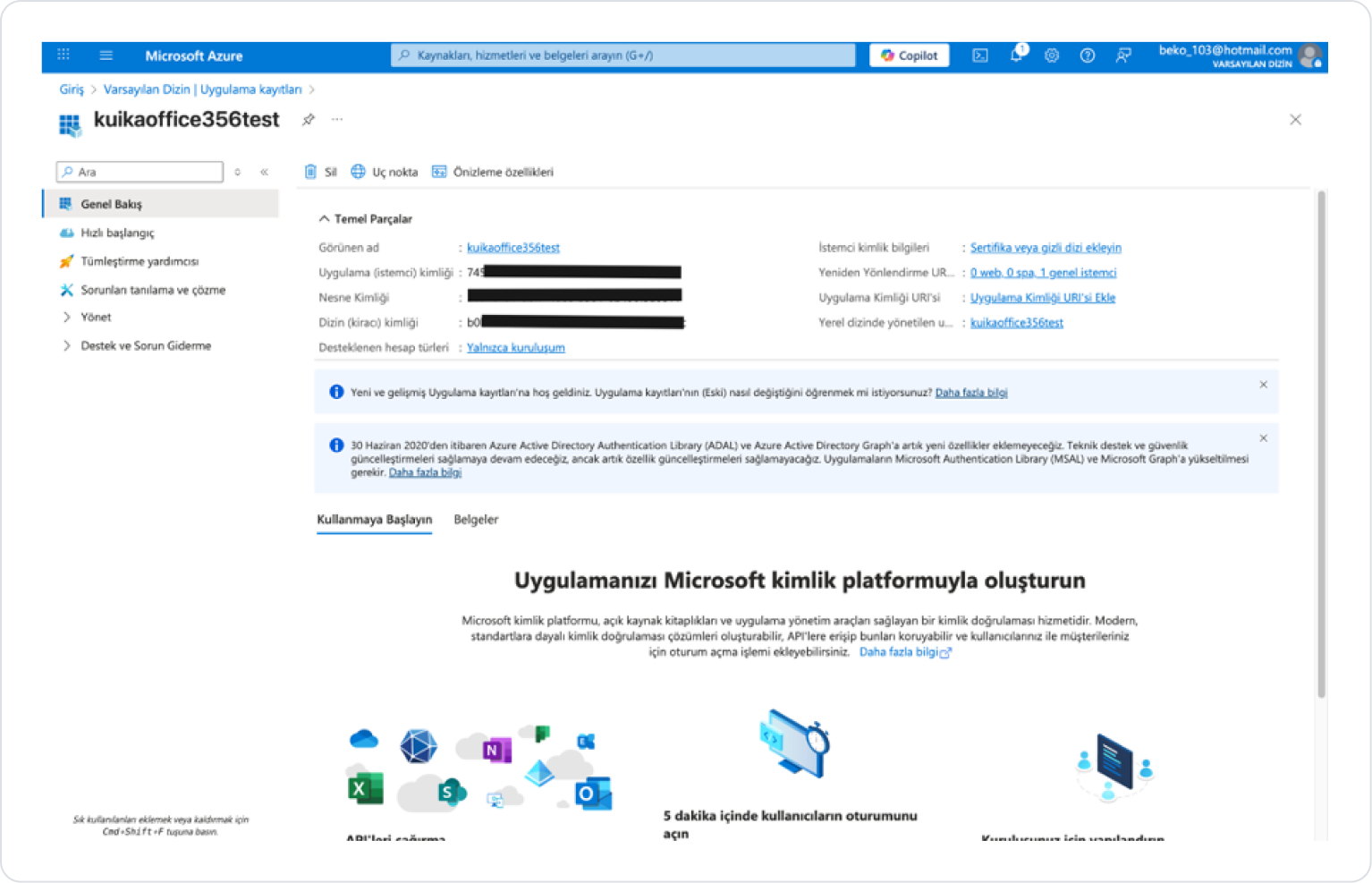This screenshot has width=1372, height=883.
Task: Open Yalnızca kuruluşum link
Action: click(x=516, y=348)
